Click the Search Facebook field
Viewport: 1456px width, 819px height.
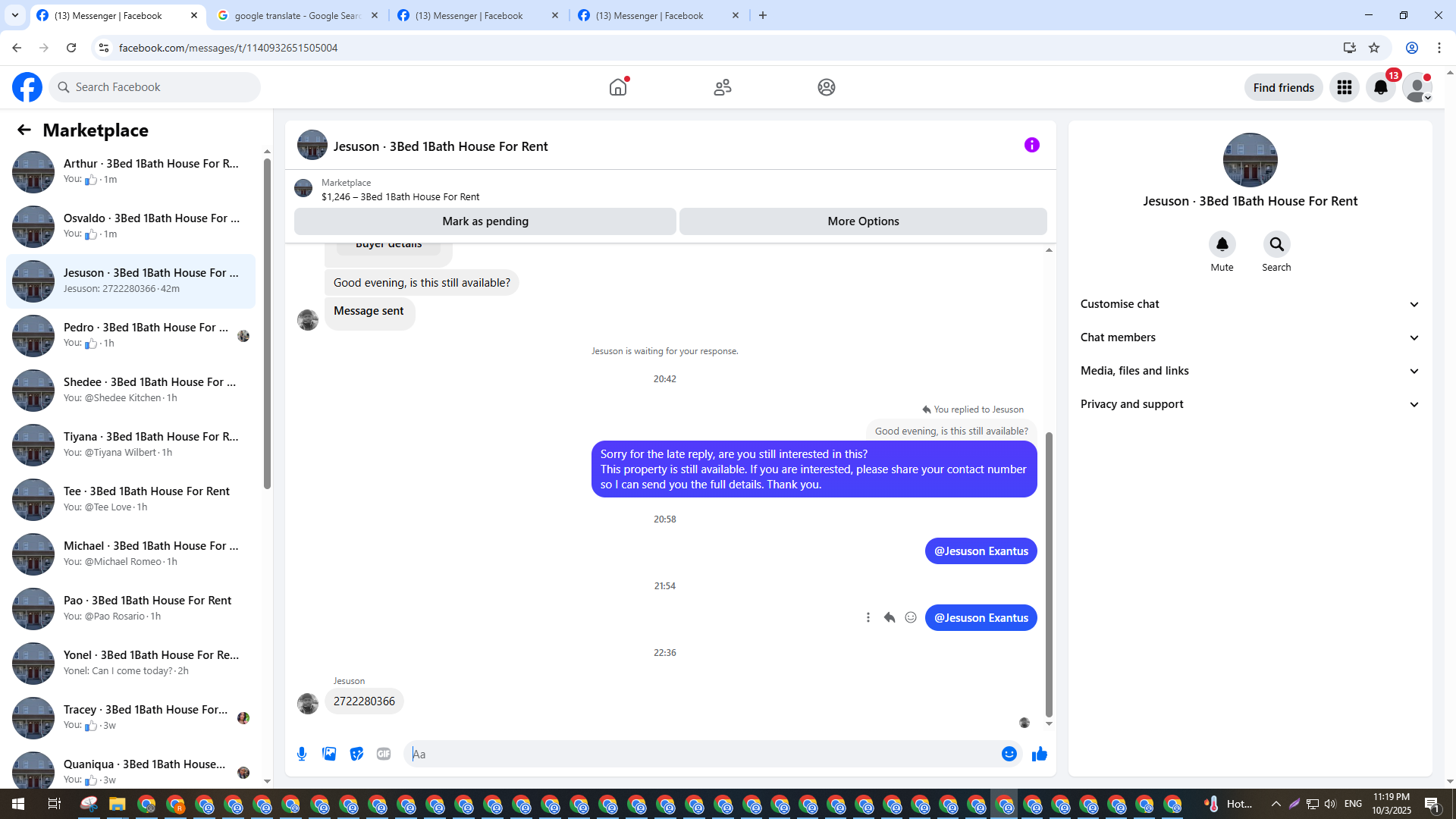tap(155, 87)
